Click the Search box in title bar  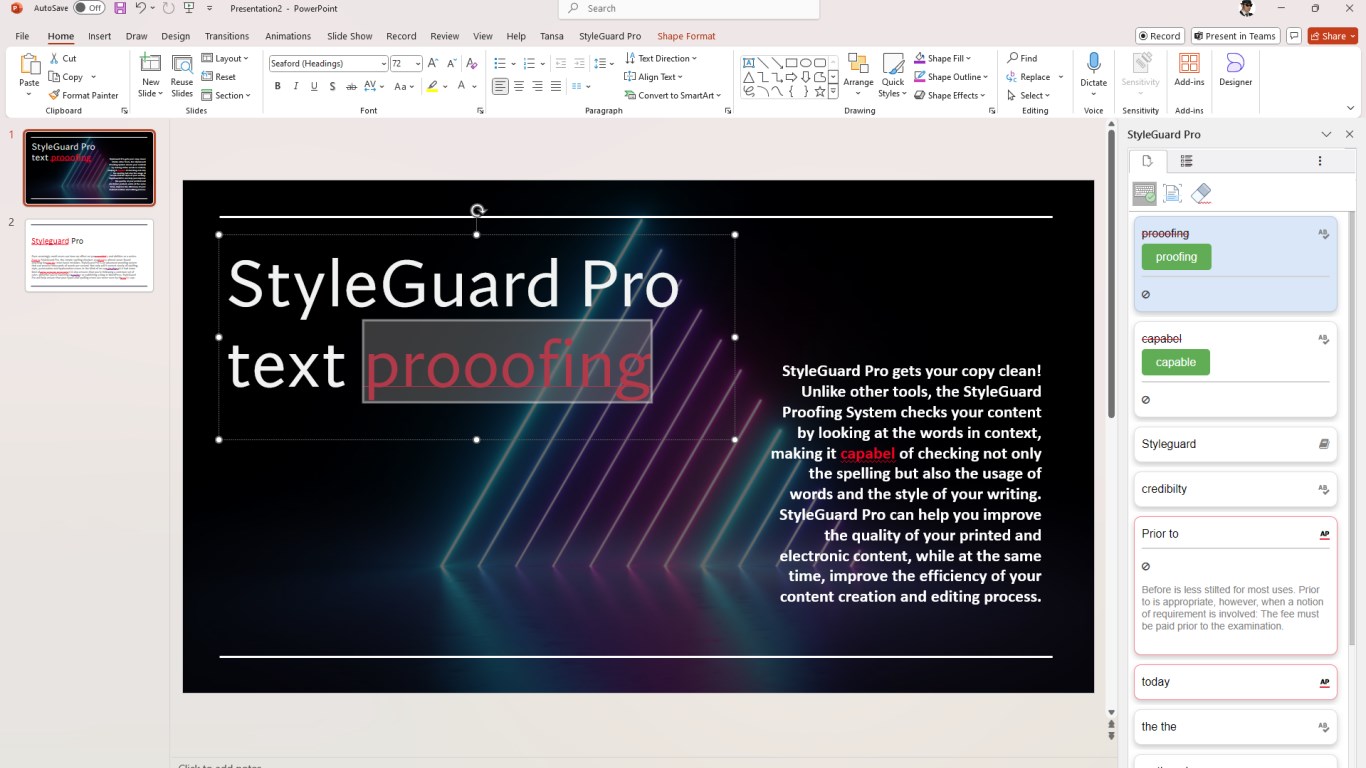pos(689,9)
